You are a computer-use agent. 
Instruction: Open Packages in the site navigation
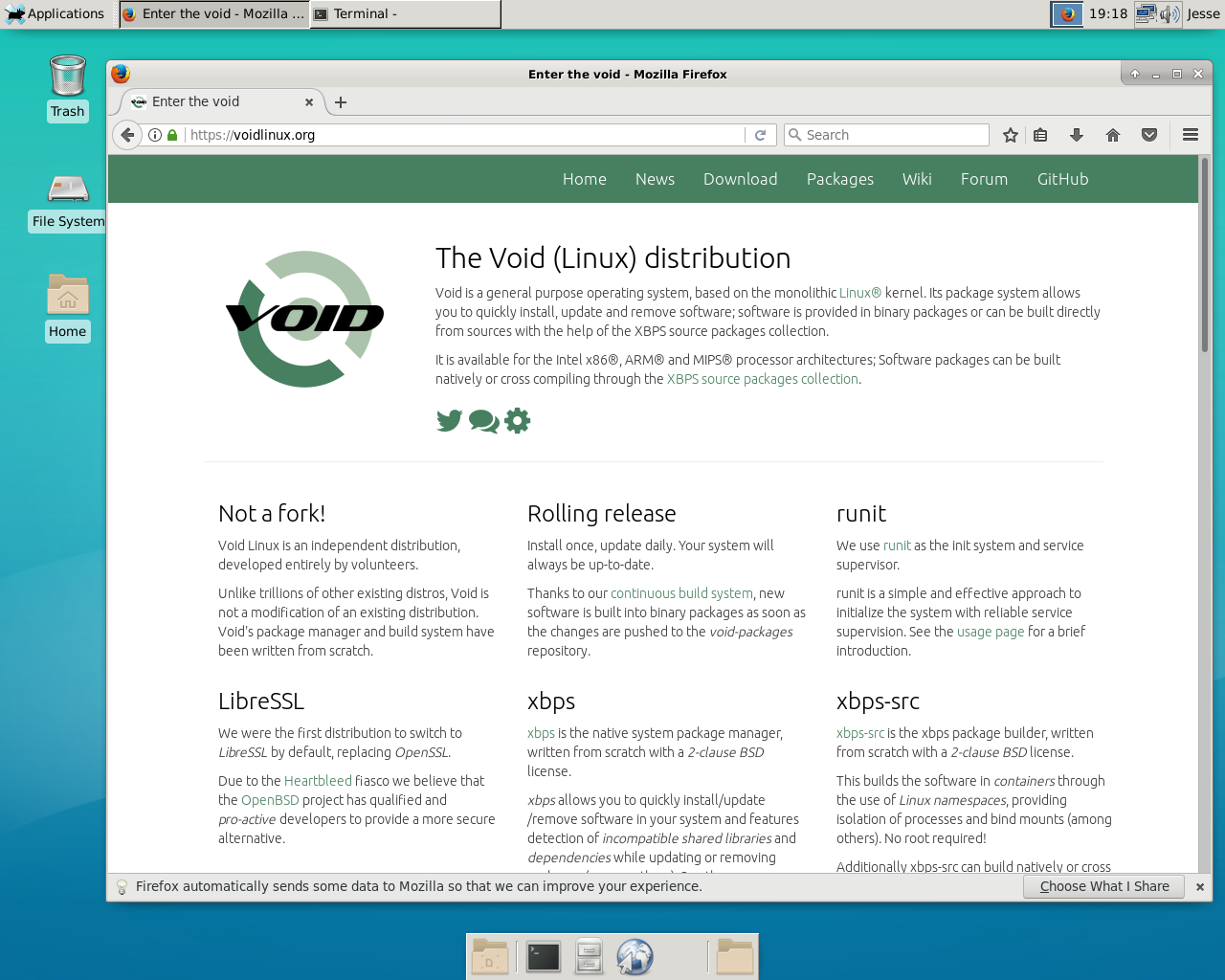pyautogui.click(x=839, y=179)
